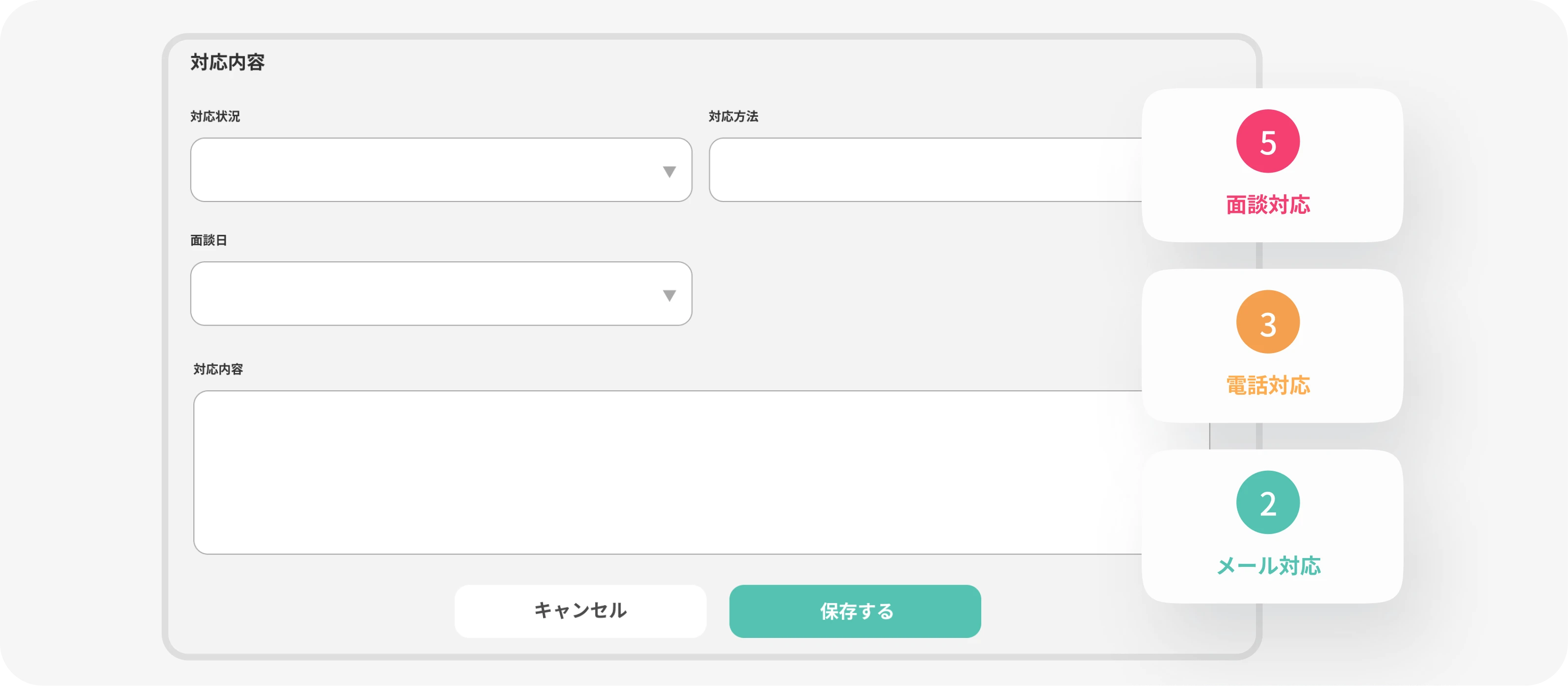
Task: Click the teal number 2 badge
Action: (1268, 503)
